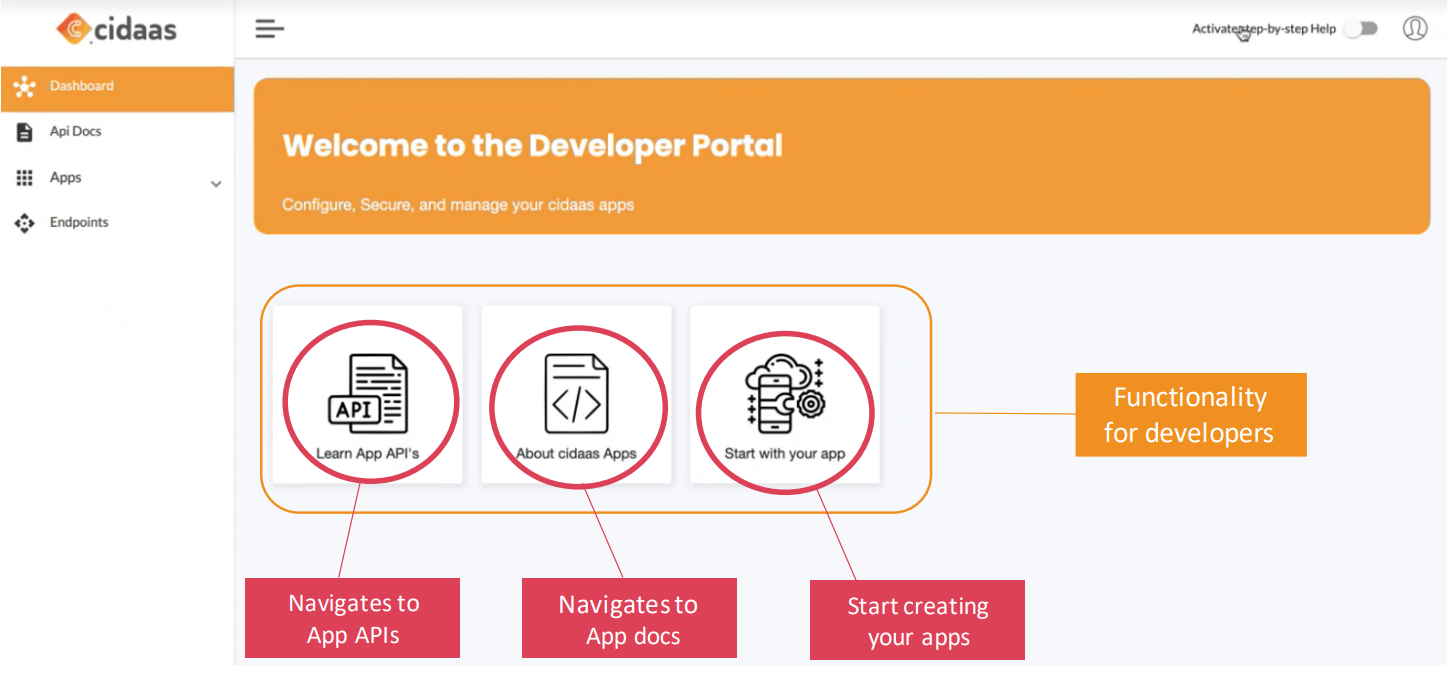
Task: Click the hamburger menu to collapse sidebar
Action: point(268,28)
